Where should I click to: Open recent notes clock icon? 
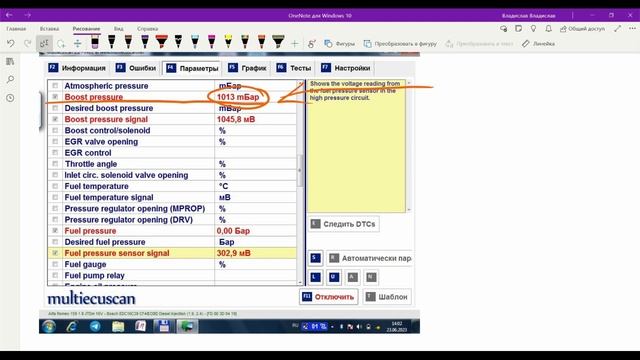point(10,98)
